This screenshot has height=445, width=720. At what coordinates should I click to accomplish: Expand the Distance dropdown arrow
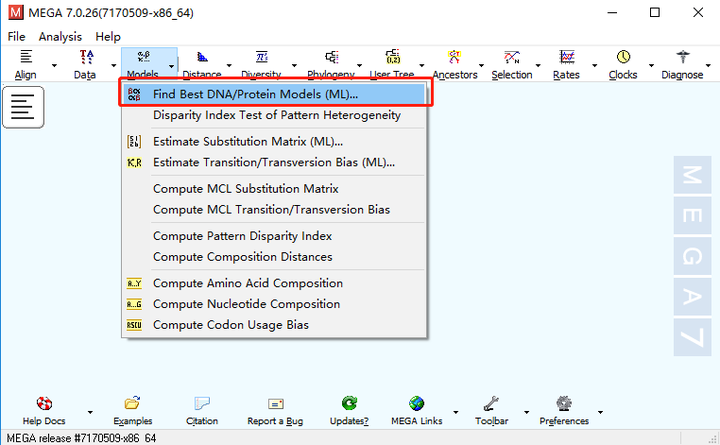coord(229,66)
